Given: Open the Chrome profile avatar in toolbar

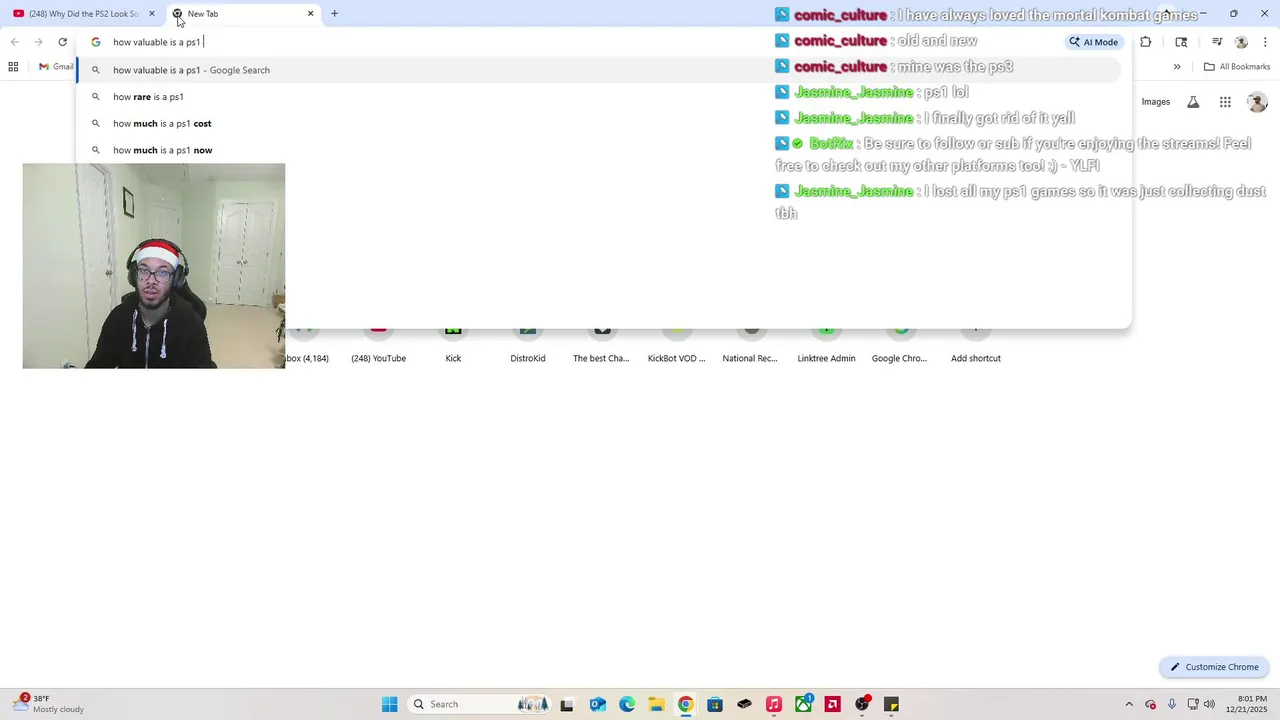Looking at the screenshot, I should click(x=1242, y=42).
